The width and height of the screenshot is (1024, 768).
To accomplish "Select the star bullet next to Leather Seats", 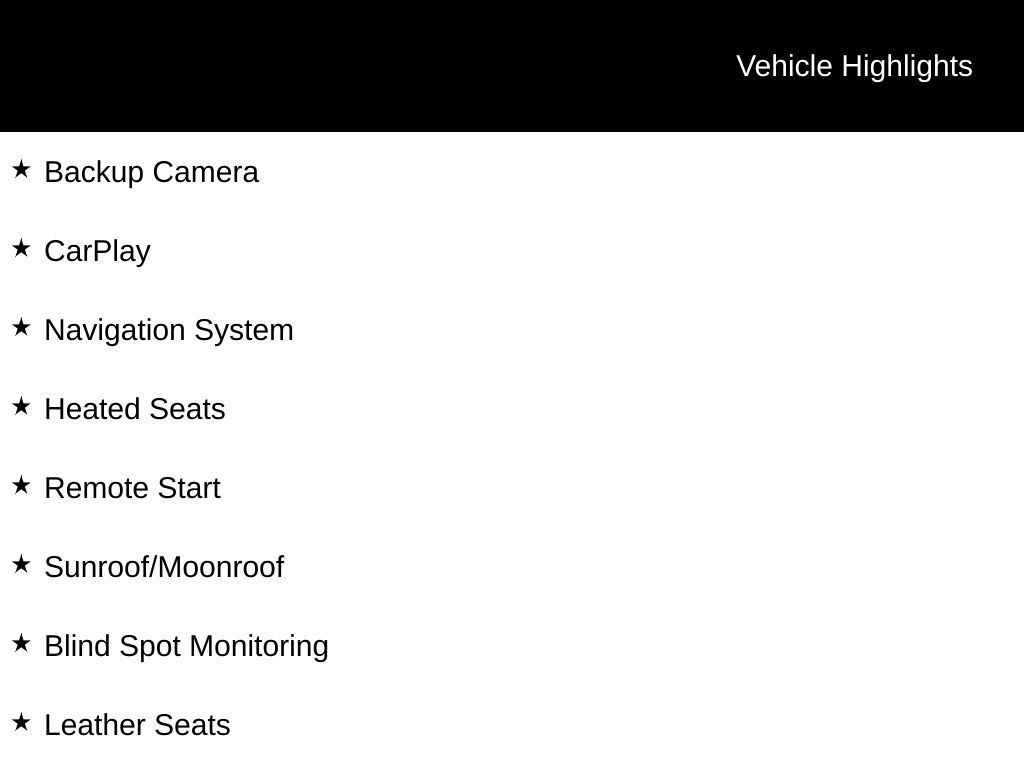I will 21,722.
